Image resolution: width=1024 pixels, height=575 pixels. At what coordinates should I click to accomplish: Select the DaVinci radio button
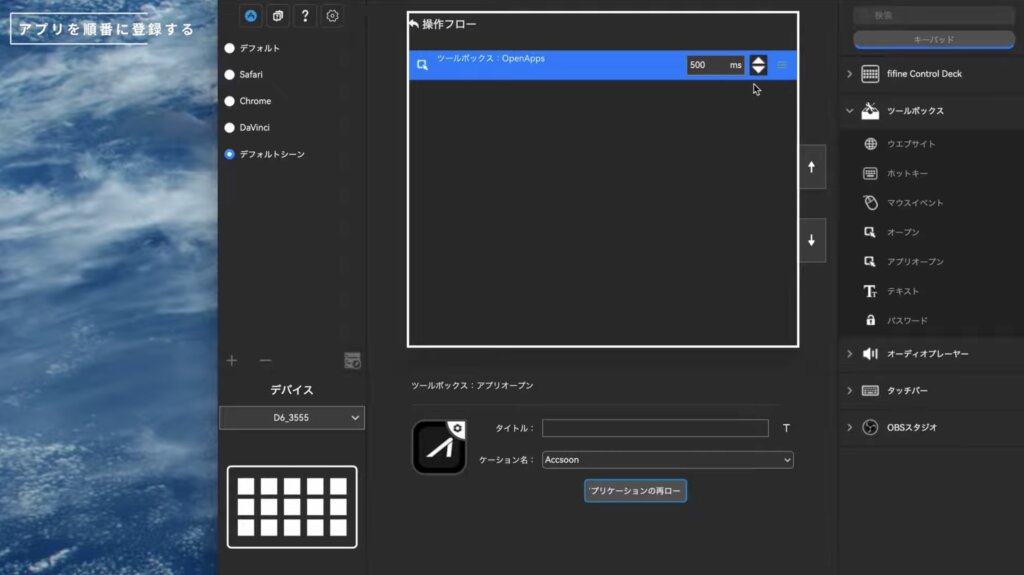[x=230, y=128]
